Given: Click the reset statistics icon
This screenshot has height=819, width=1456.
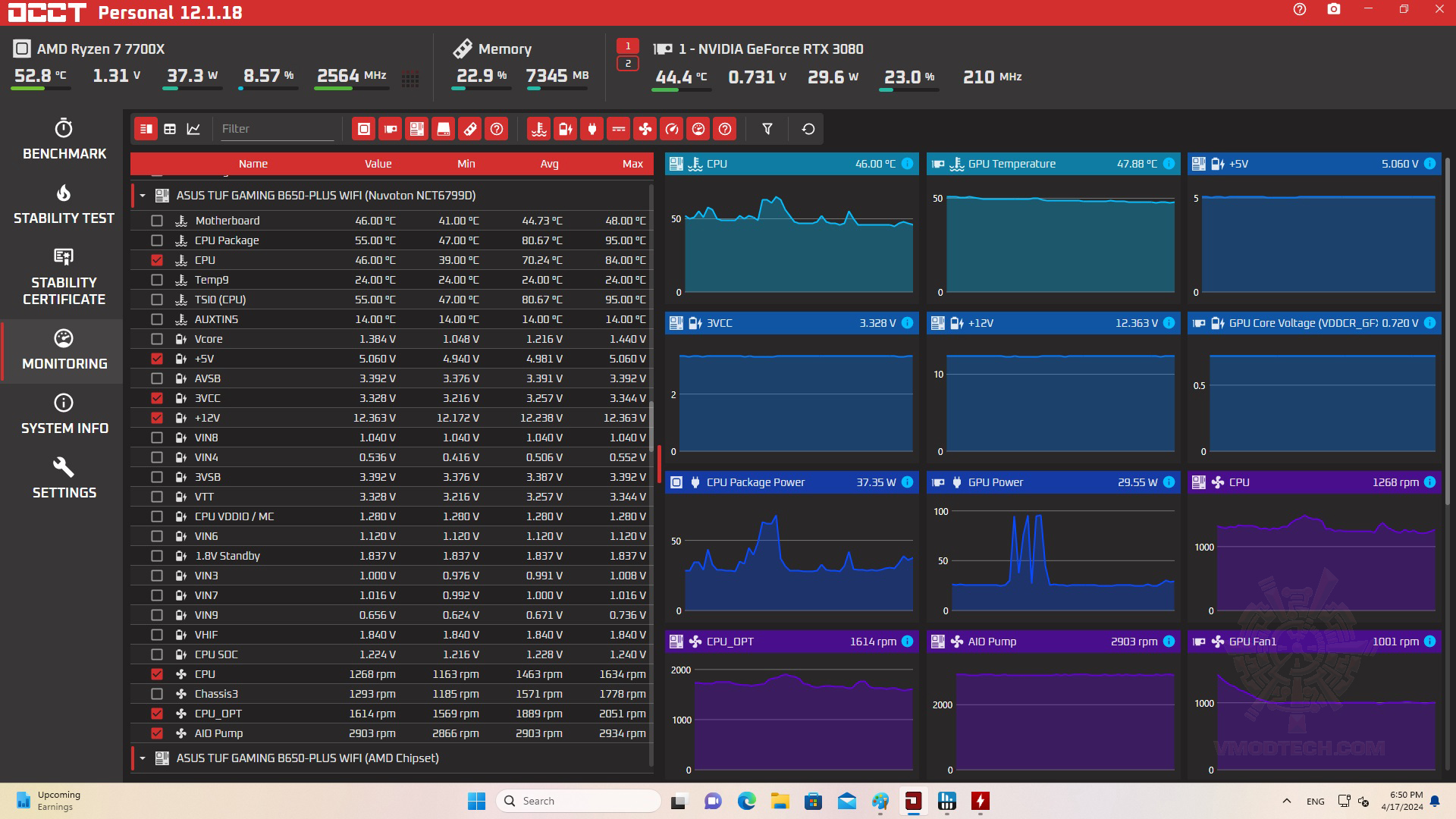Looking at the screenshot, I should 808,129.
